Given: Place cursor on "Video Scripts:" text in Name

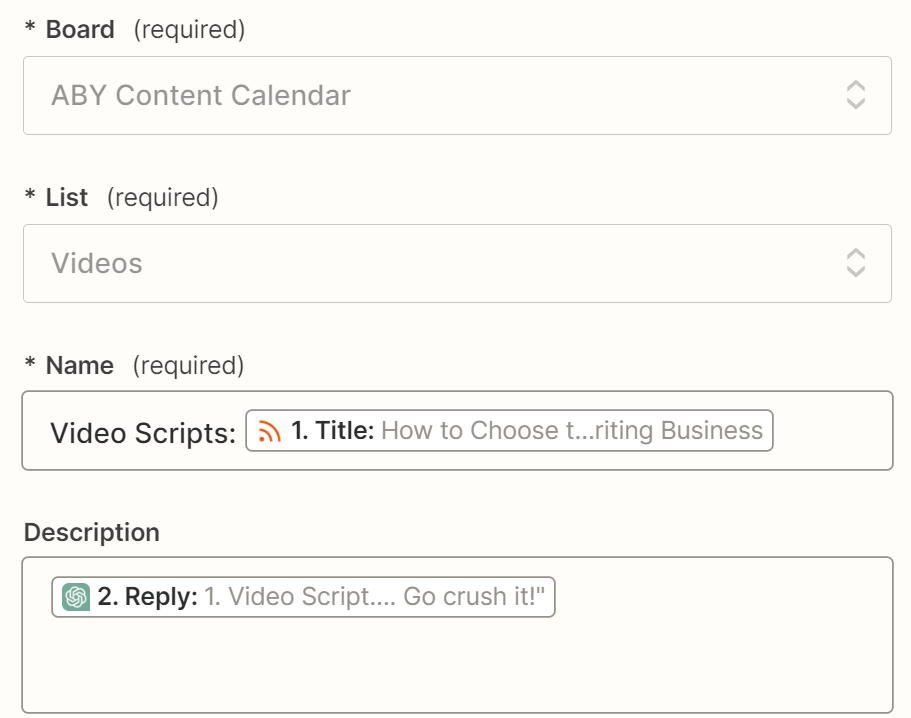Looking at the screenshot, I should point(142,432).
